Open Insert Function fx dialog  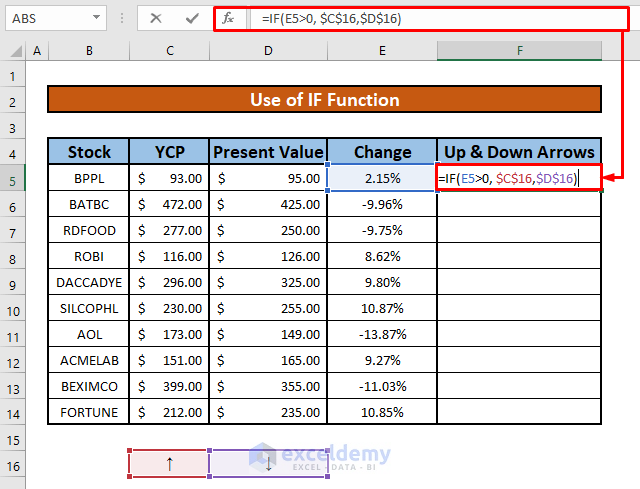point(228,19)
